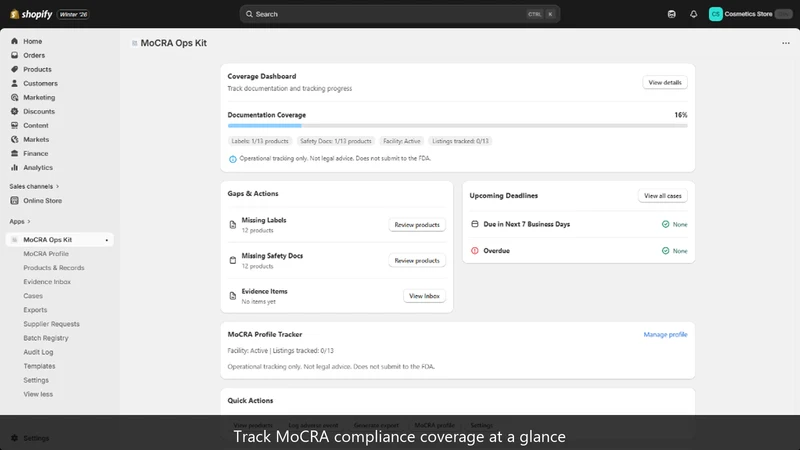Collapse app menu with View less
This screenshot has height=450, width=800.
coord(38,394)
